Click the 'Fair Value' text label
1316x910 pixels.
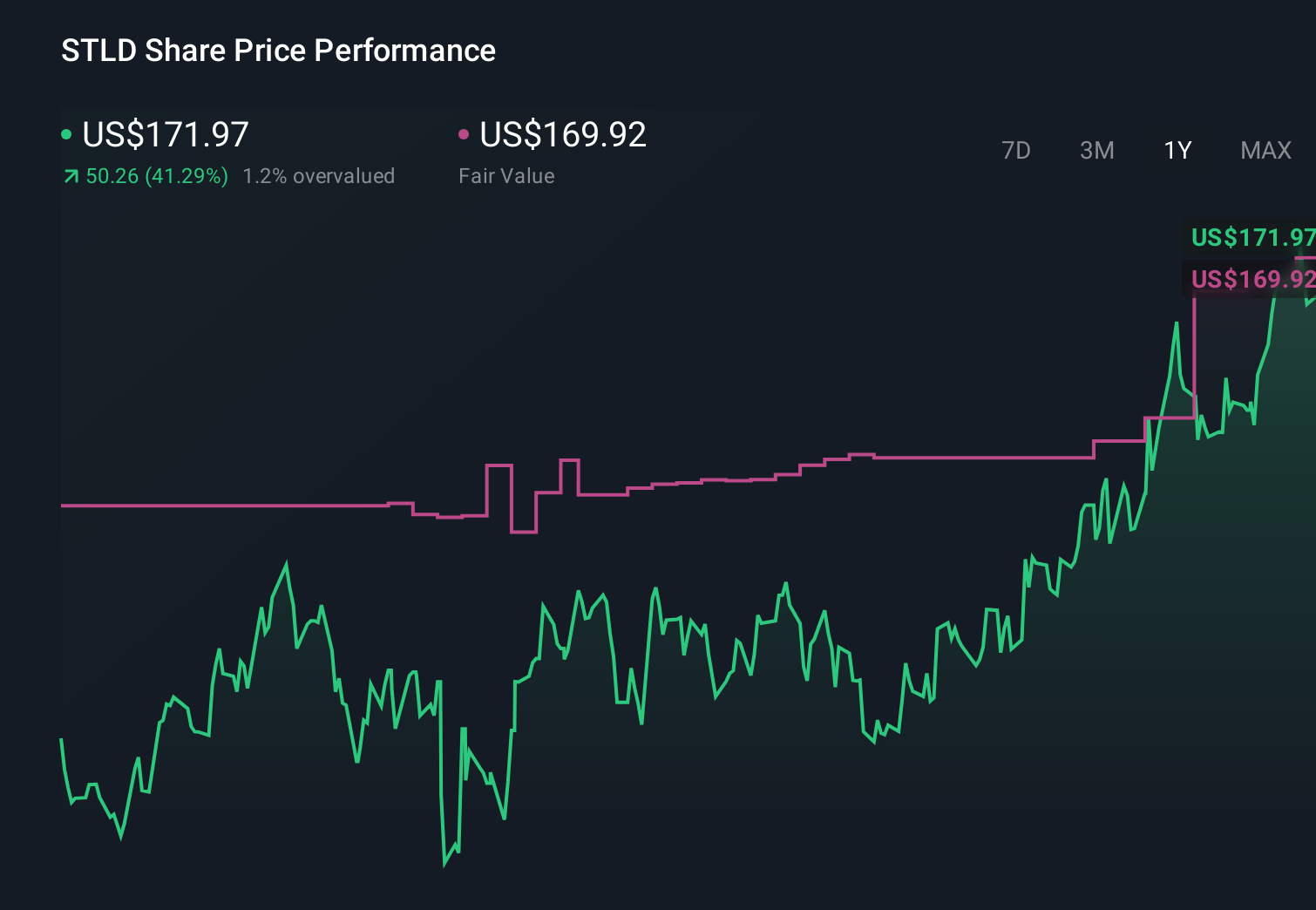[505, 176]
